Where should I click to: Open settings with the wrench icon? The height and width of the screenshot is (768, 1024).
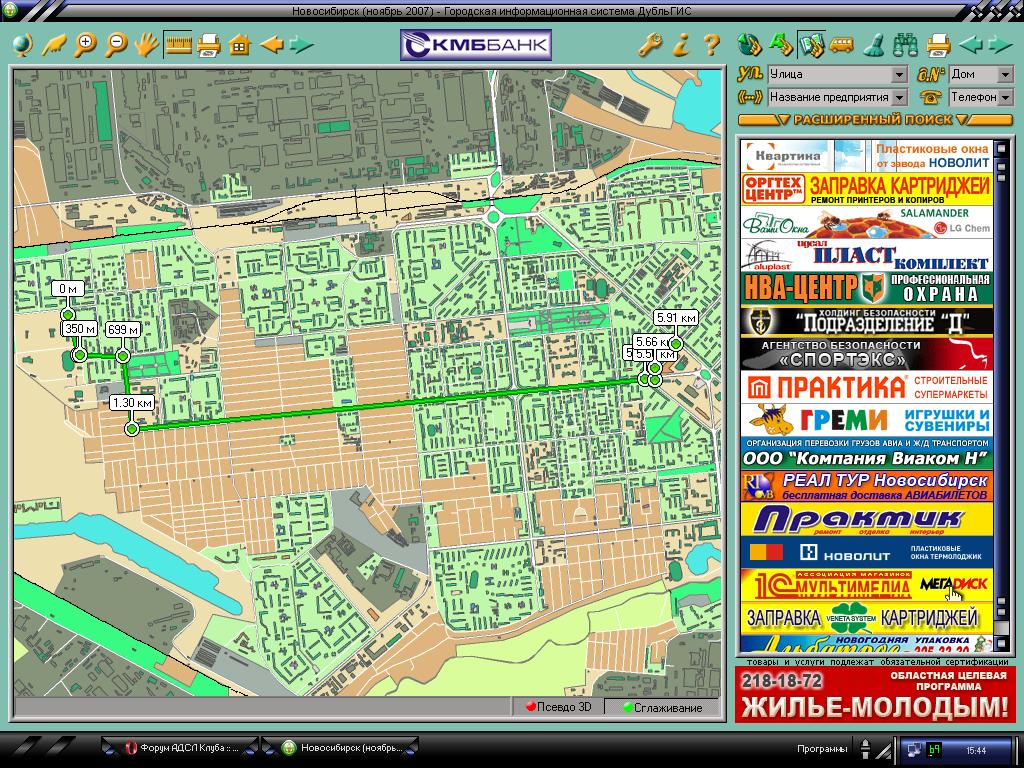[x=649, y=45]
